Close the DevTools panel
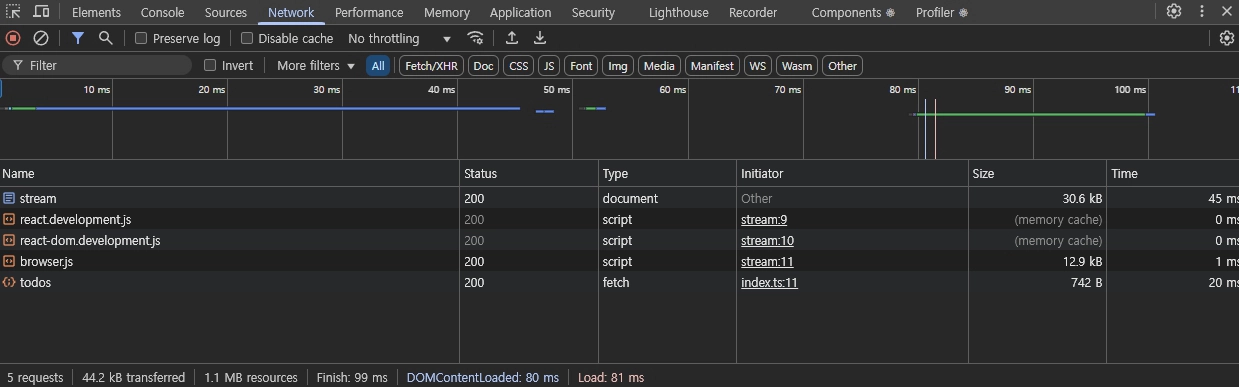 pyautogui.click(x=1227, y=12)
